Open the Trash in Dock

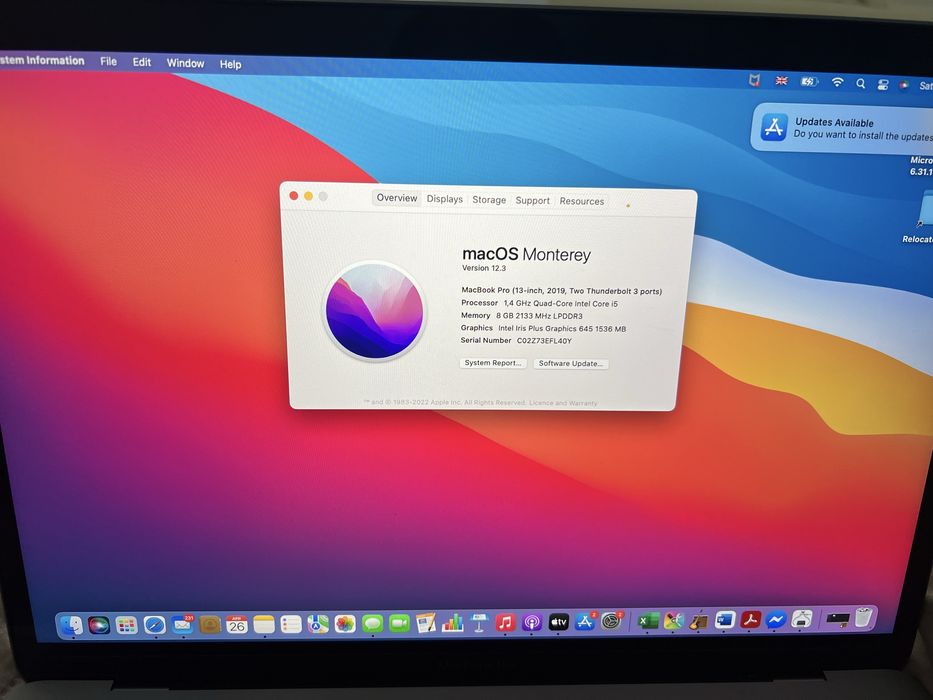click(x=863, y=617)
